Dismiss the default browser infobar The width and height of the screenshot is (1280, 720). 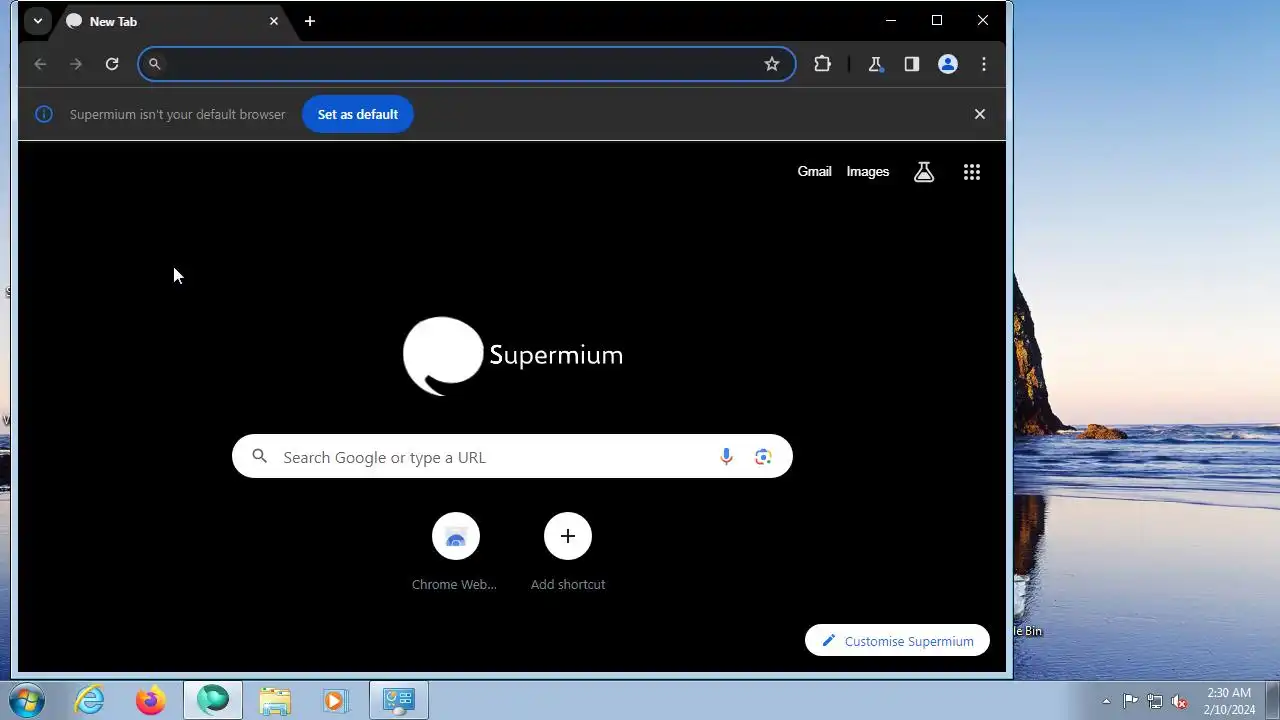[x=980, y=114]
